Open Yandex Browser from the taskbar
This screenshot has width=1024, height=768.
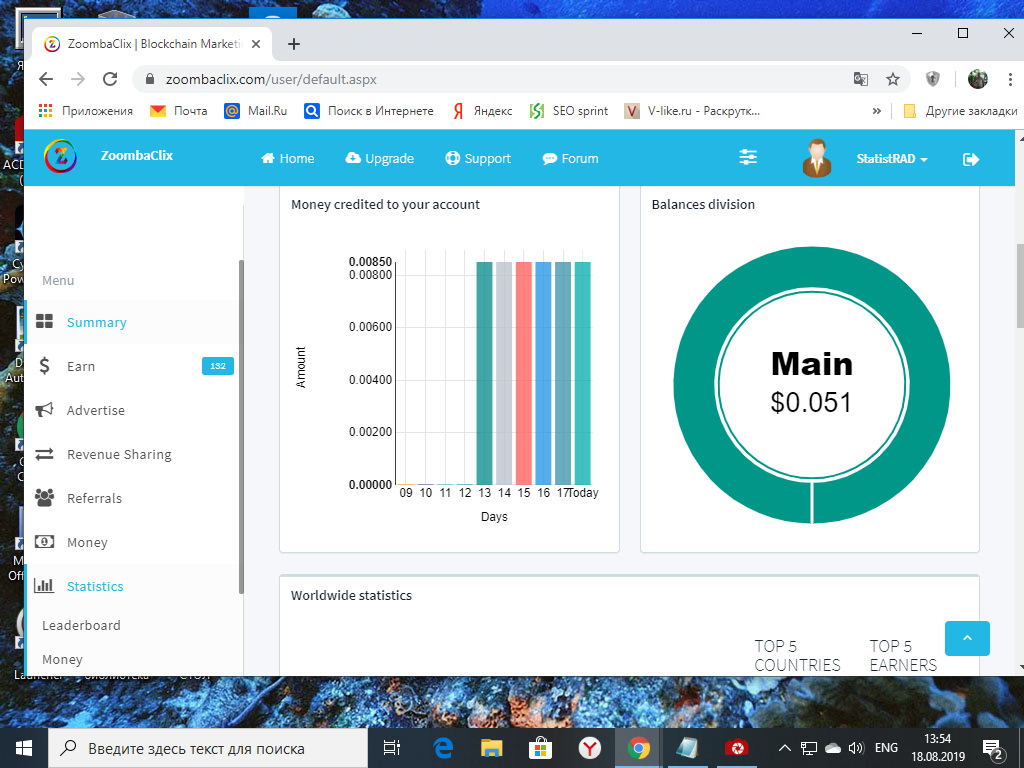pyautogui.click(x=590, y=748)
